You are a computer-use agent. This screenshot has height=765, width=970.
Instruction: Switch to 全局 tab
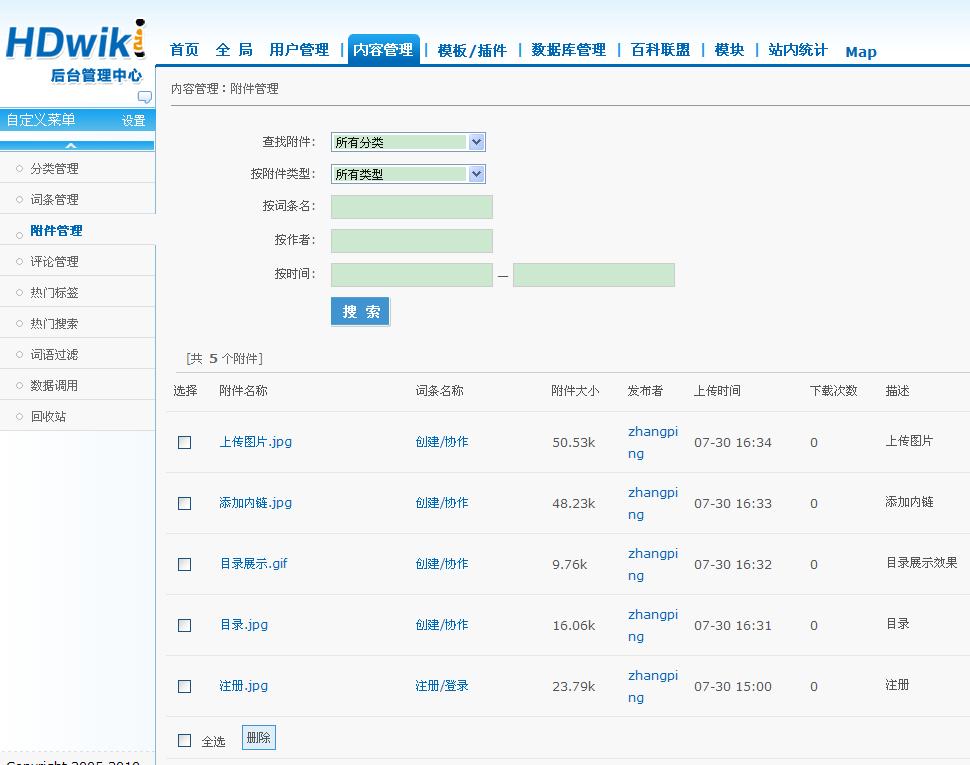pos(234,49)
